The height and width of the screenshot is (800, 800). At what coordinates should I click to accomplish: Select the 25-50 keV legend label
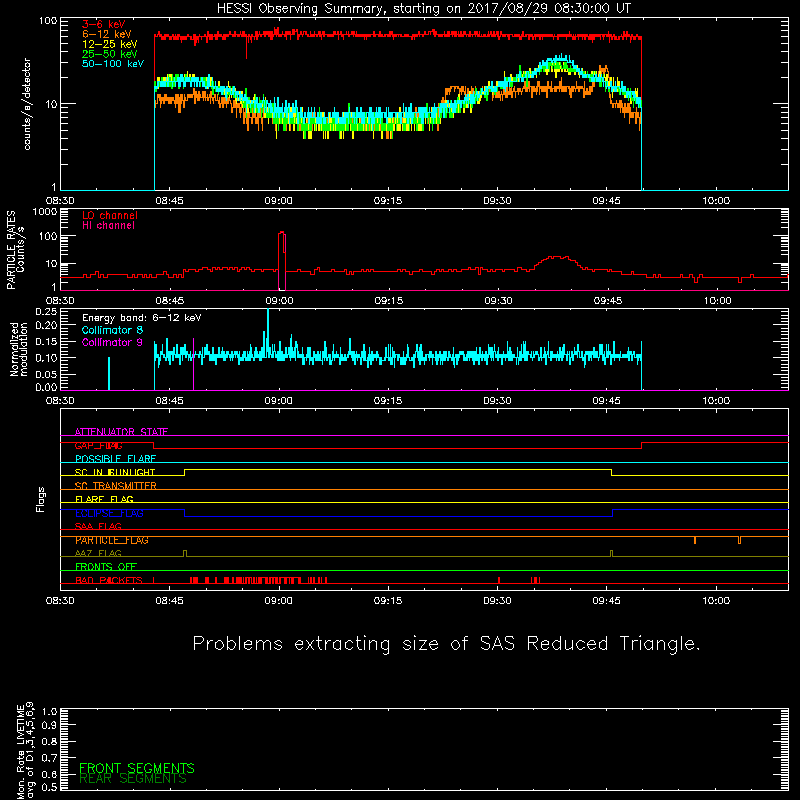[110, 54]
